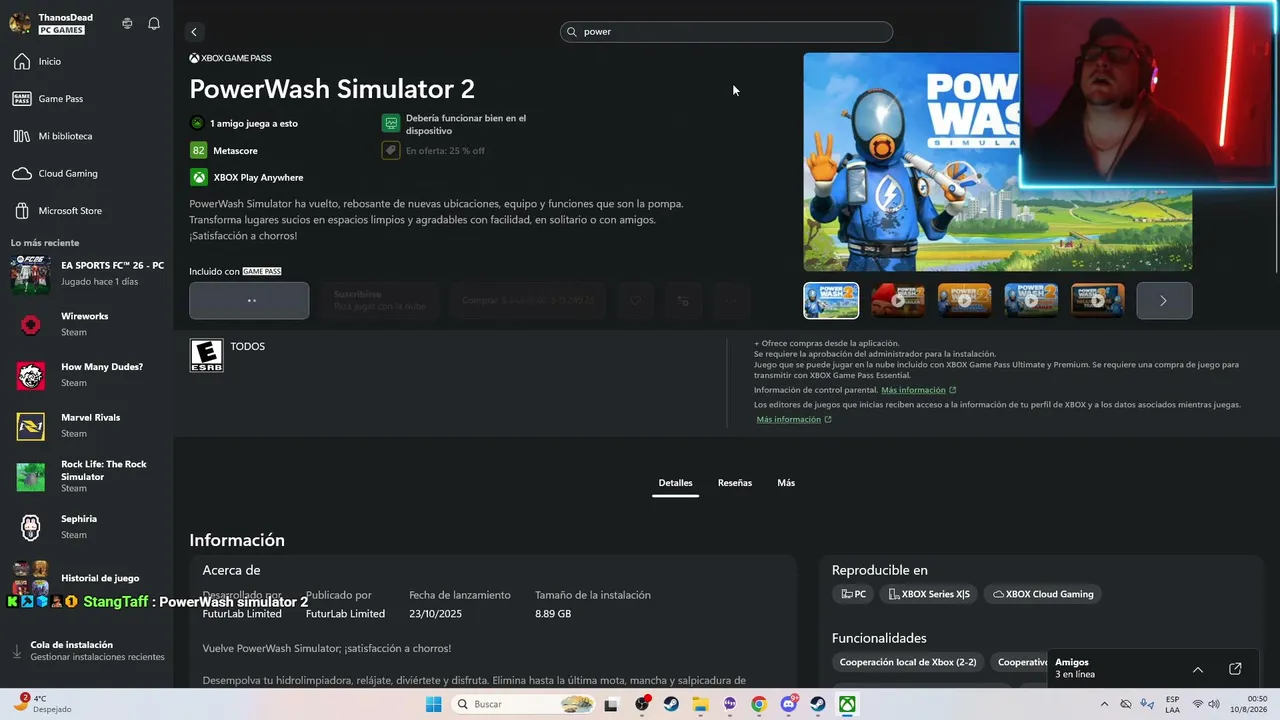This screenshot has height=720, width=1280.
Task: Click the magnifier icon in the search box
Action: [x=573, y=32]
